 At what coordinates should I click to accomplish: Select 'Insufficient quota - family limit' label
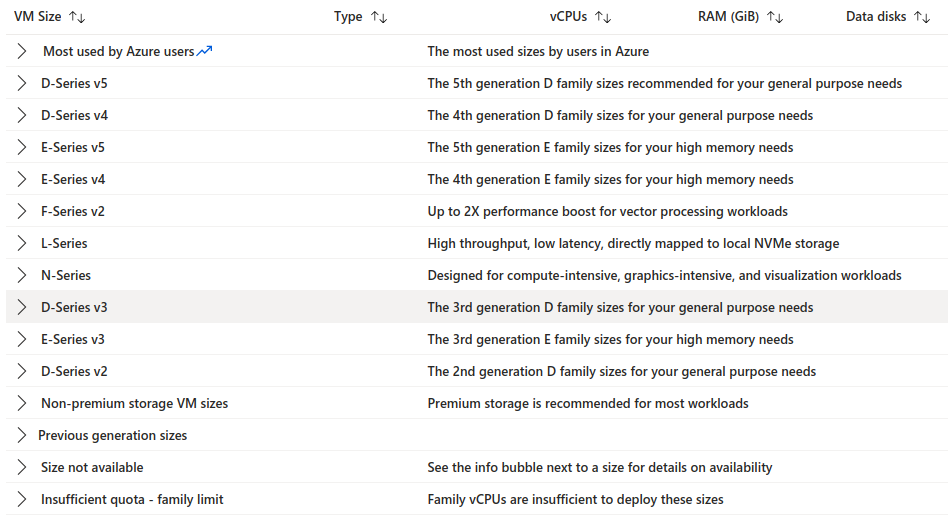(132, 500)
